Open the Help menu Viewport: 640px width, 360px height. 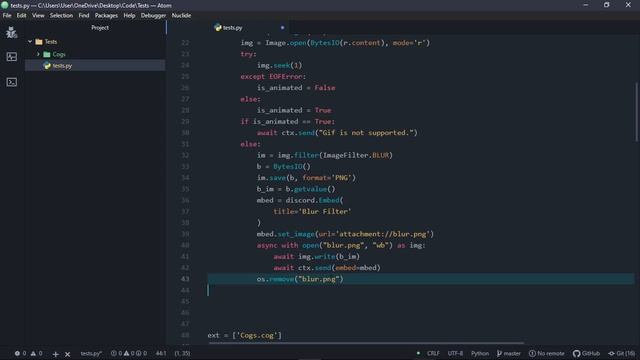[129, 16]
